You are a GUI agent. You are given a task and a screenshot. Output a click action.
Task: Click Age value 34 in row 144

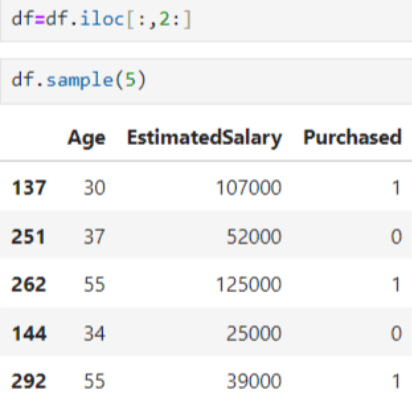(95, 333)
